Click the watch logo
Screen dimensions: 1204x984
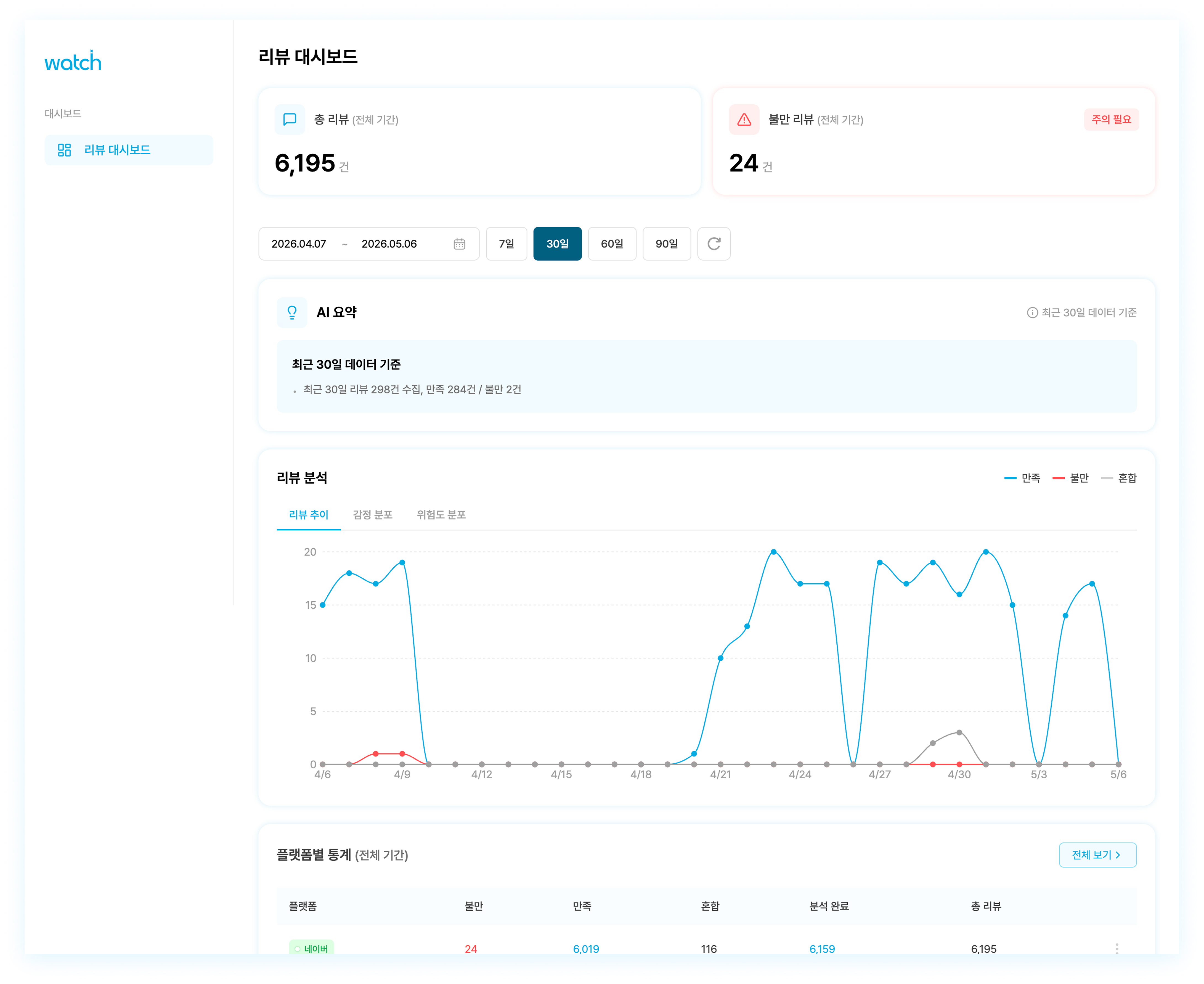73,61
